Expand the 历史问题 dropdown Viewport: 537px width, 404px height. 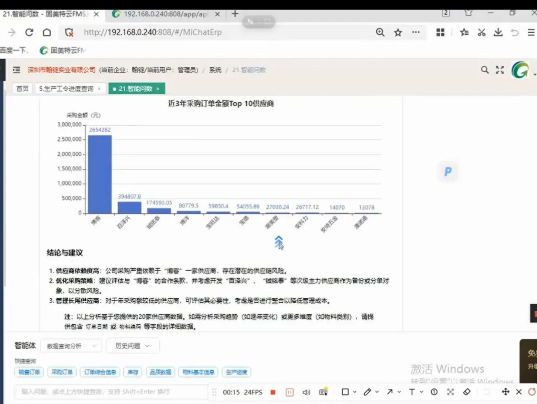(133, 346)
